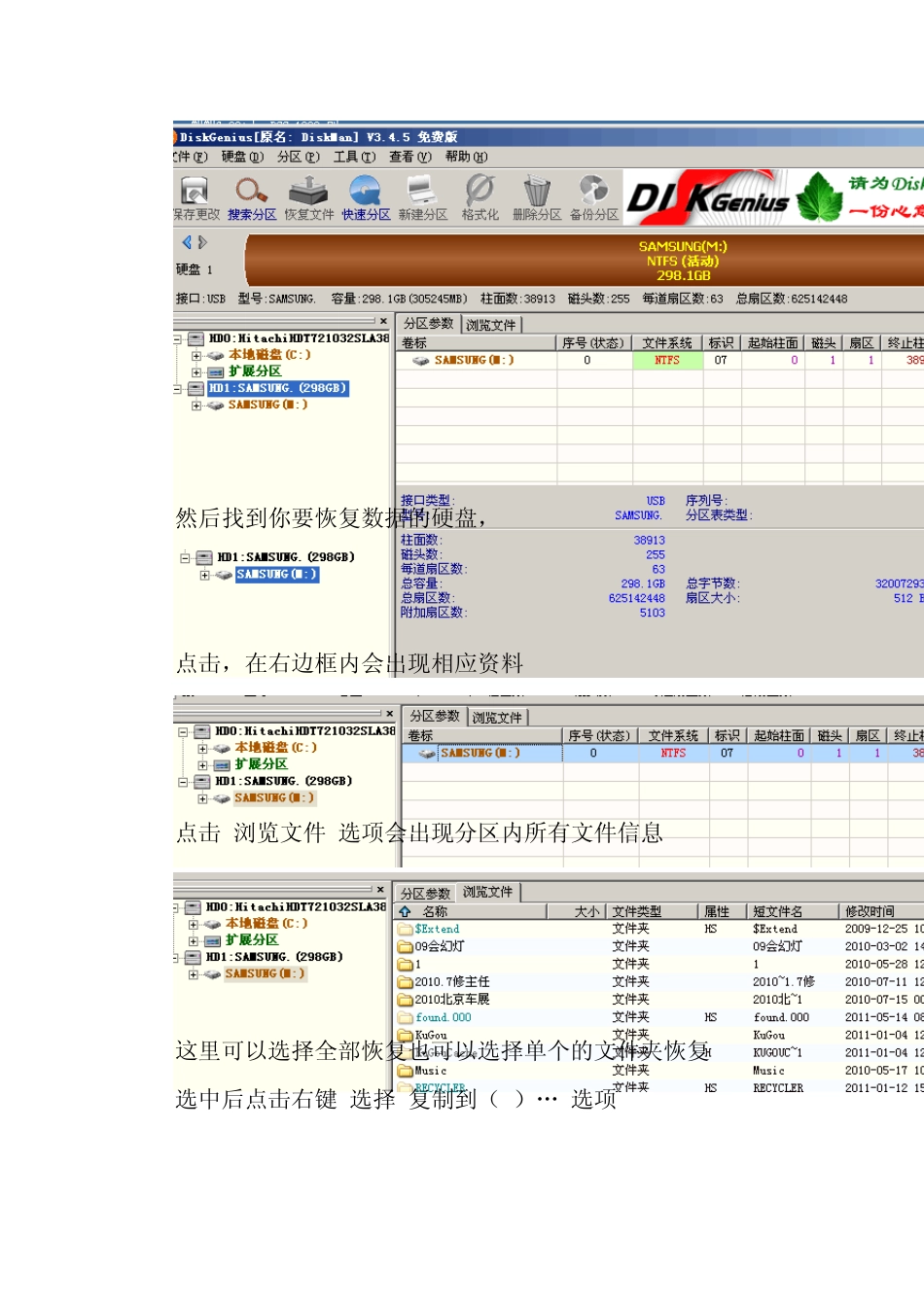Select the 2010北京车展 folder name

pos(452,1000)
